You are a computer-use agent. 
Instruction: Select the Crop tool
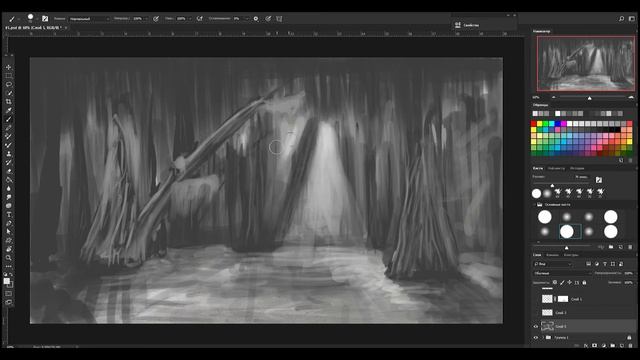coord(9,102)
